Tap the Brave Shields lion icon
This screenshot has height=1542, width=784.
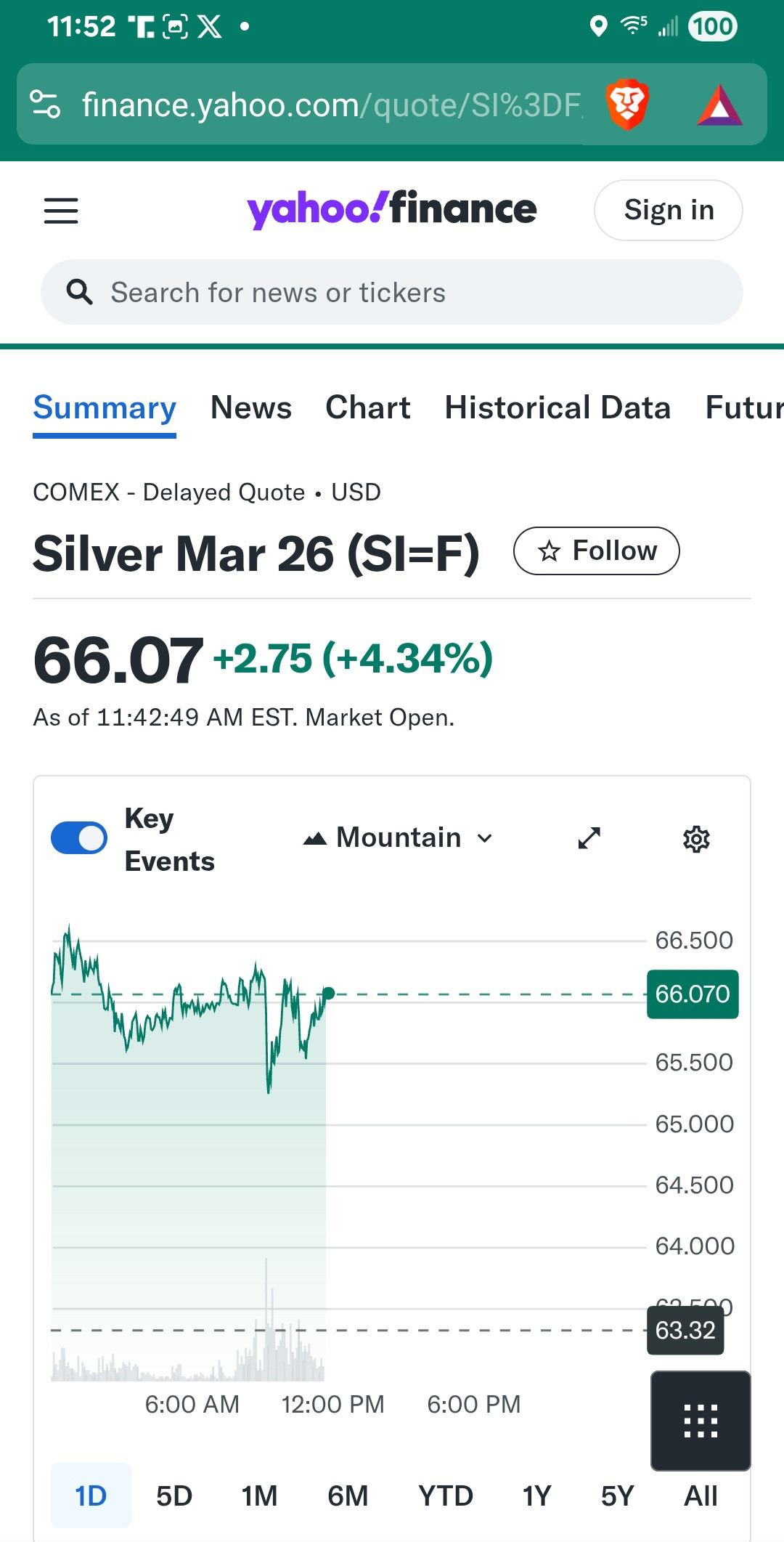tap(626, 105)
